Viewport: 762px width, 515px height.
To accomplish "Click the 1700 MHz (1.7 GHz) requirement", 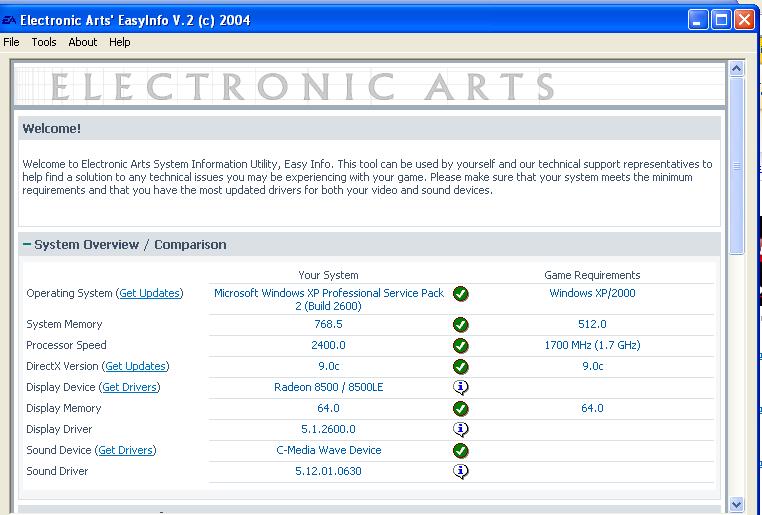I will 592,345.
